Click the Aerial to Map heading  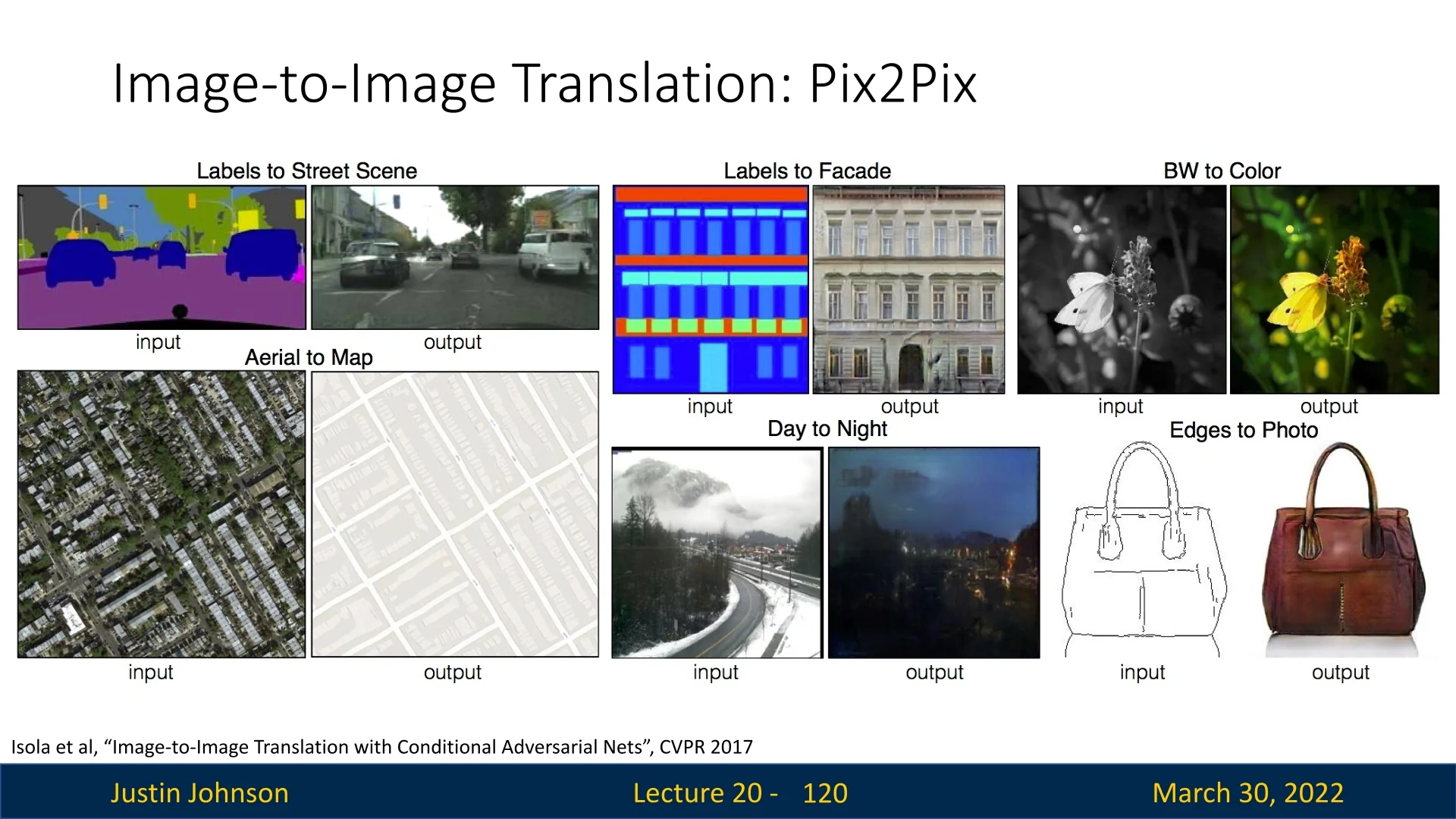[308, 357]
